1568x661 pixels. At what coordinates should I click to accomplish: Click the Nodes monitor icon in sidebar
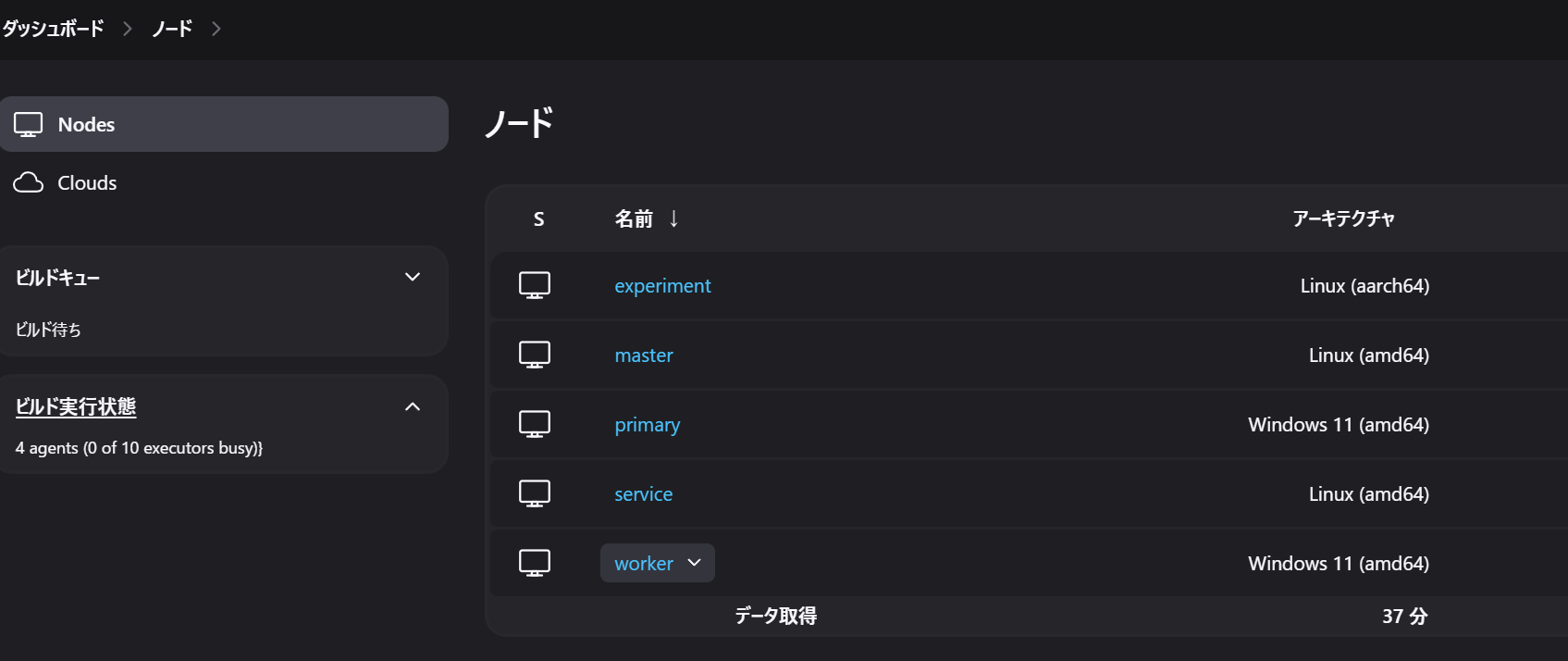28,124
